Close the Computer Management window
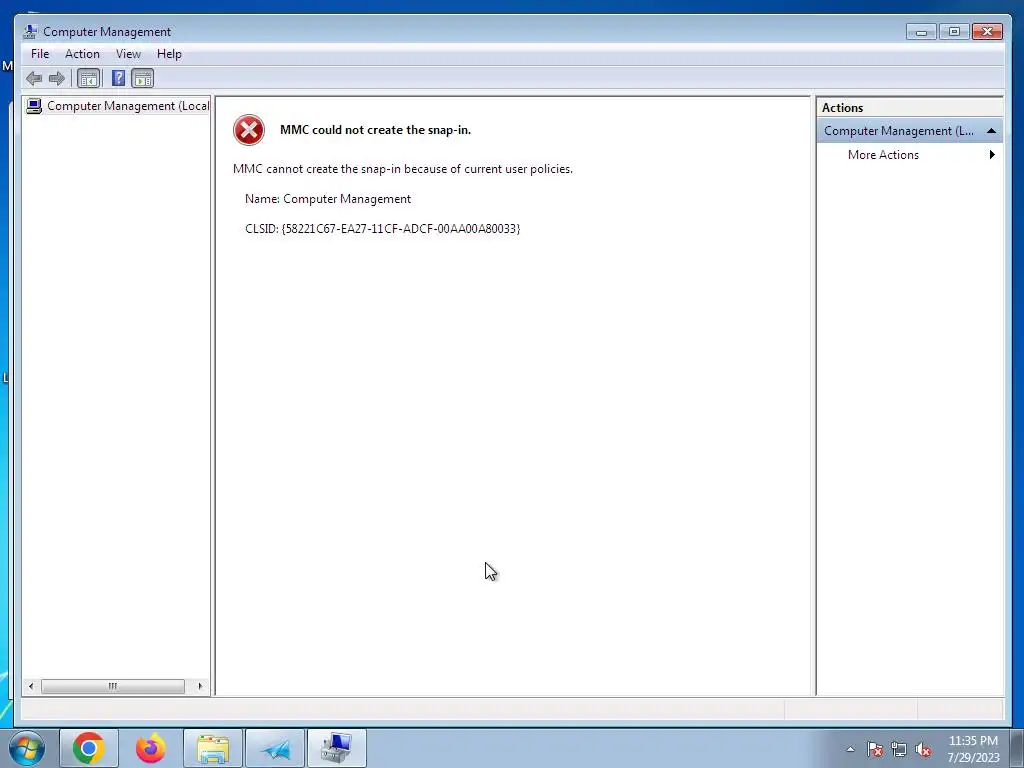 point(987,31)
